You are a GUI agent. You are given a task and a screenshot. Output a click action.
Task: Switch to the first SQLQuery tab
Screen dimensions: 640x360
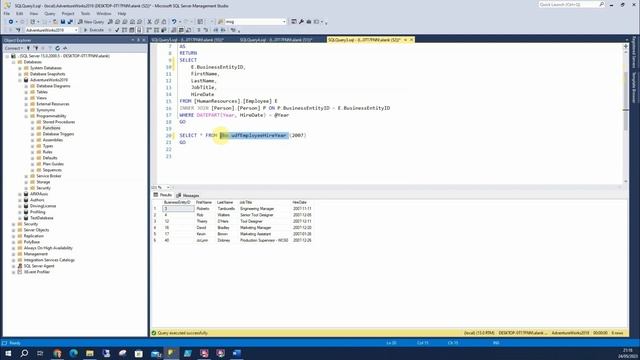pyautogui.click(x=188, y=40)
